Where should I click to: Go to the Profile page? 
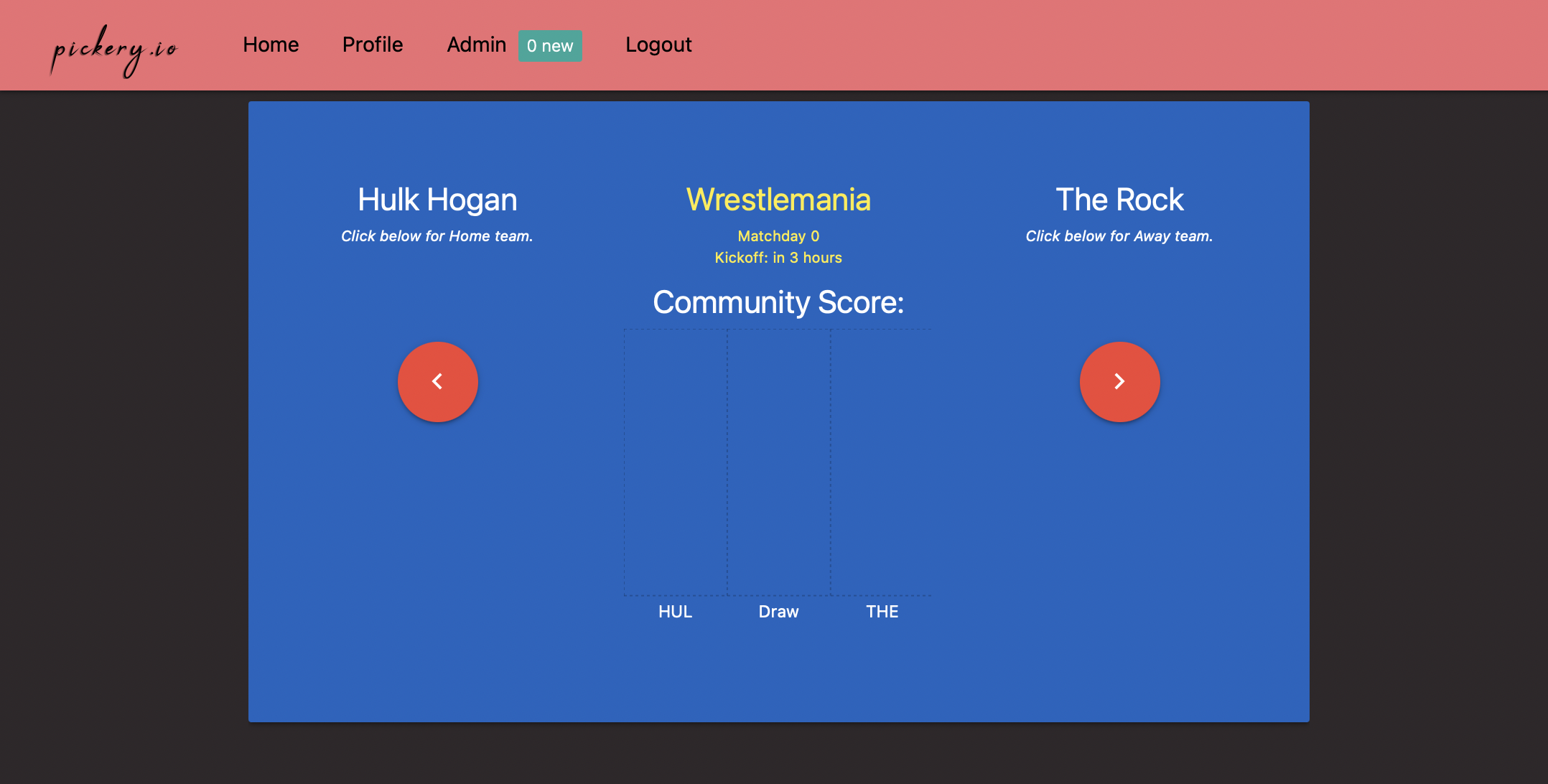pos(373,45)
